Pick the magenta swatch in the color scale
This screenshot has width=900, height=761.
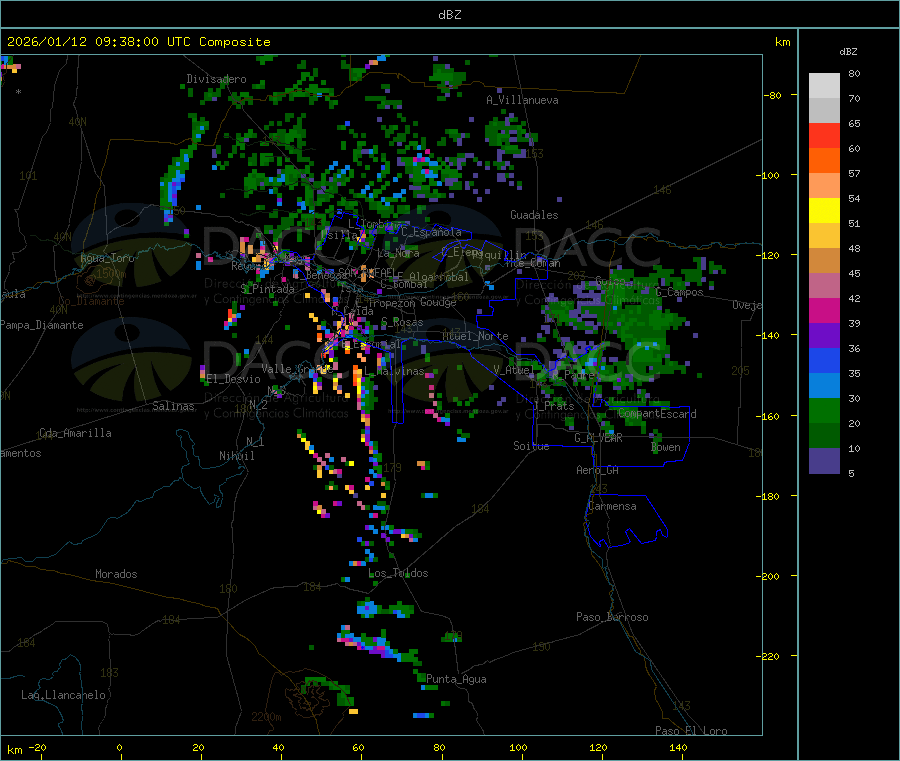(824, 310)
